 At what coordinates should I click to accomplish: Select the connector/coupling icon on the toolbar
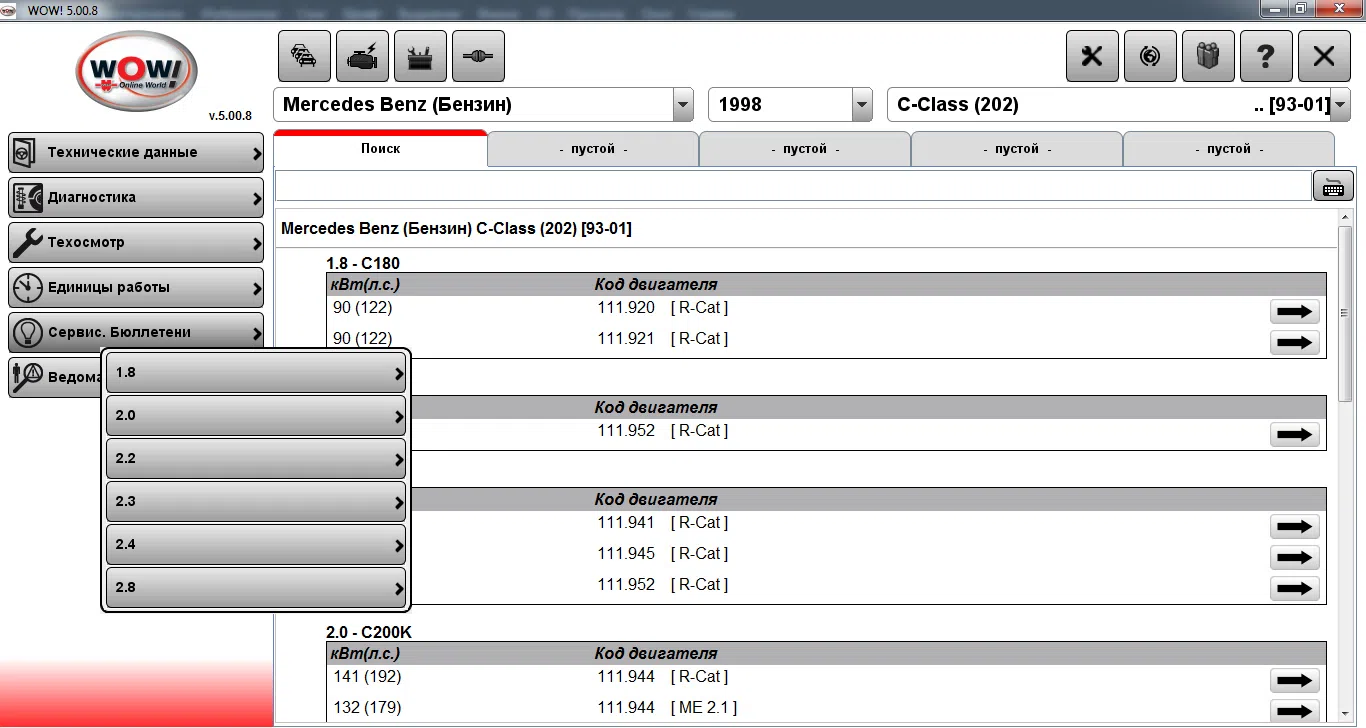(x=478, y=56)
